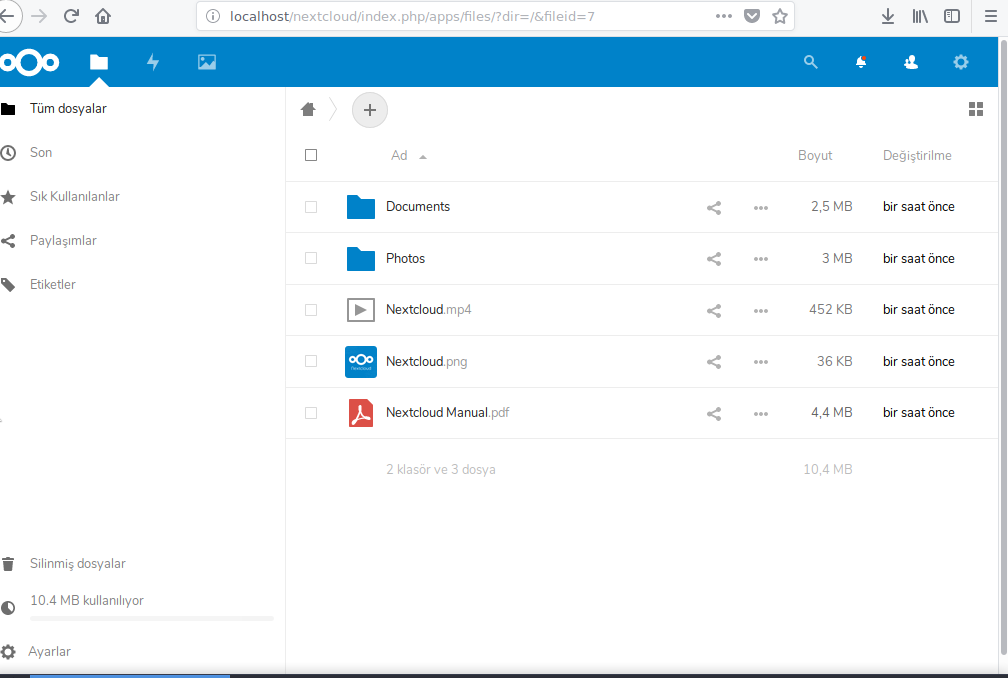1008x678 pixels.
Task: Open the Activity lightning bolt app
Action: pos(153,62)
